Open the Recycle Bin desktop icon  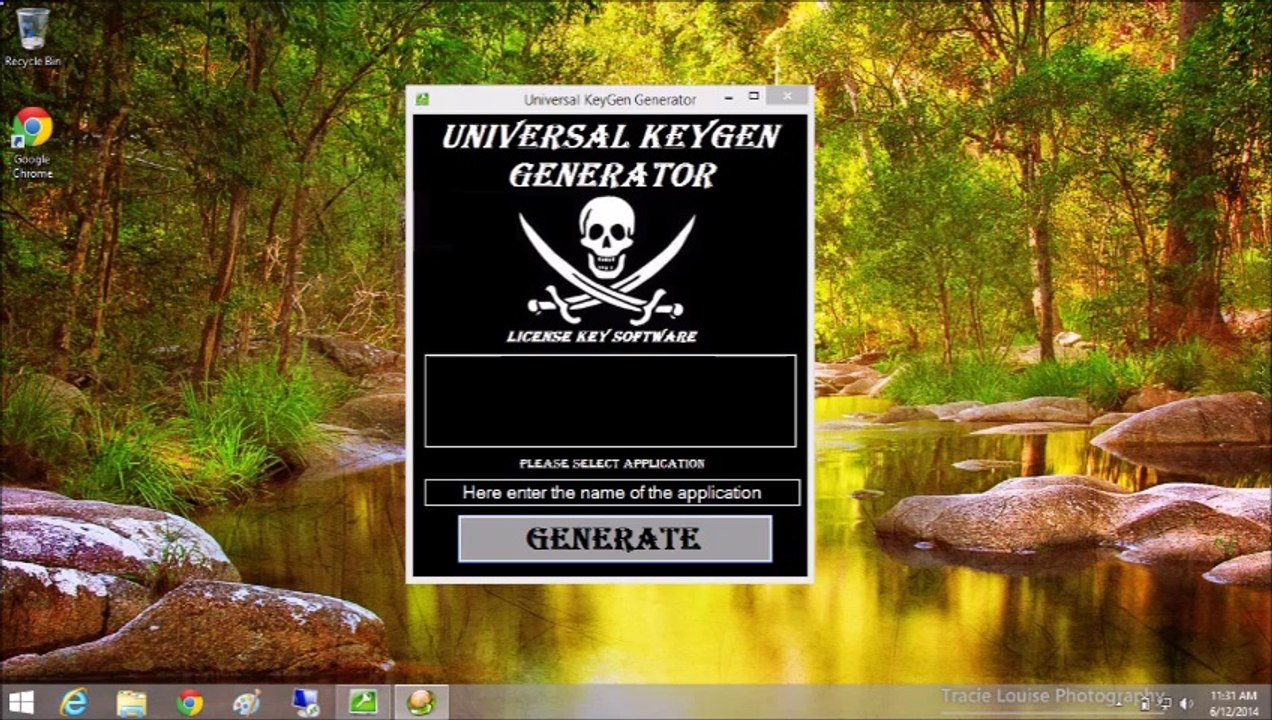click(x=32, y=36)
